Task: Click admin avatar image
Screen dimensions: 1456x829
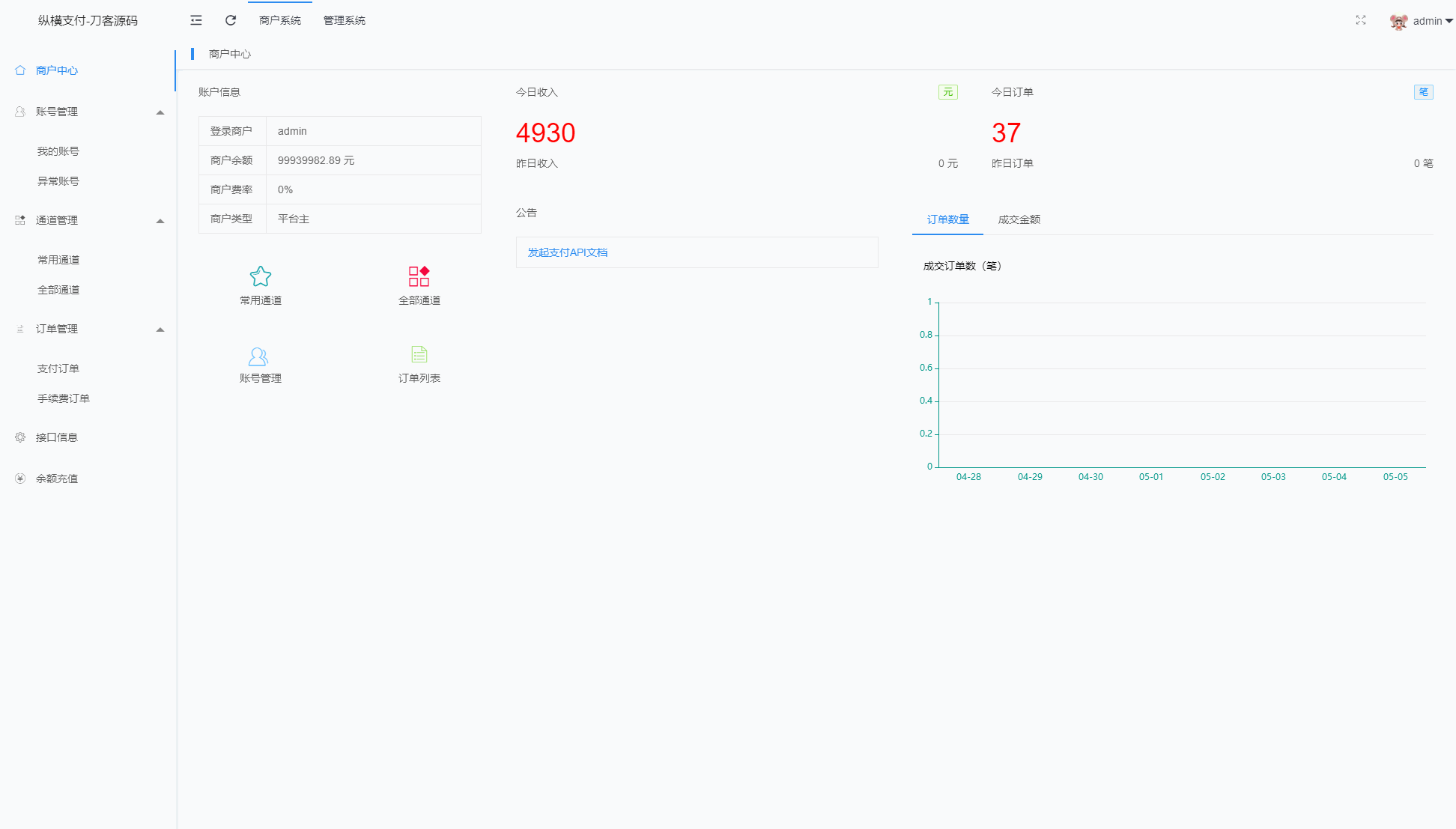Action: (x=1398, y=21)
